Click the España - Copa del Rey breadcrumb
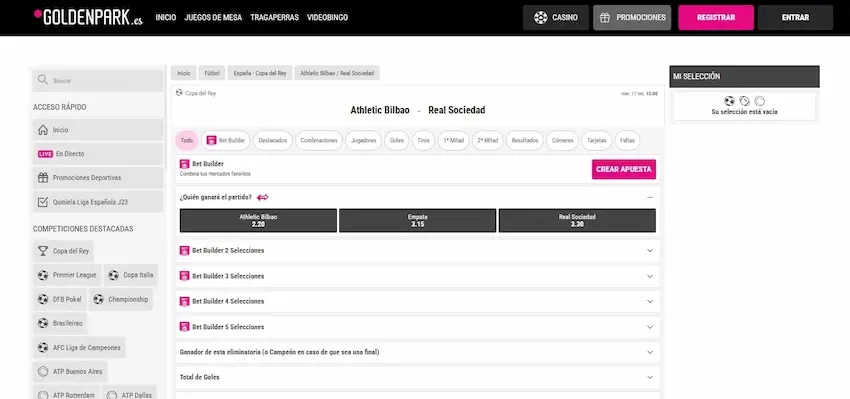Viewport: 850px width, 399px height. (x=260, y=73)
